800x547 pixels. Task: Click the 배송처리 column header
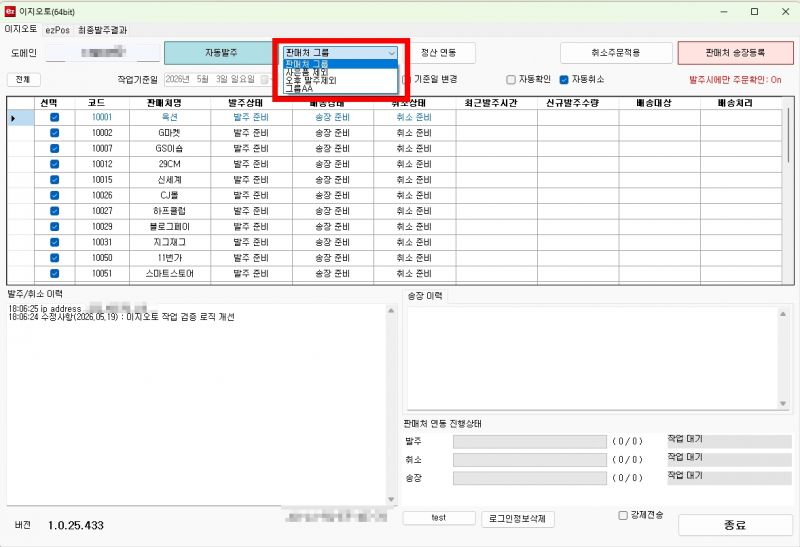coord(741,103)
